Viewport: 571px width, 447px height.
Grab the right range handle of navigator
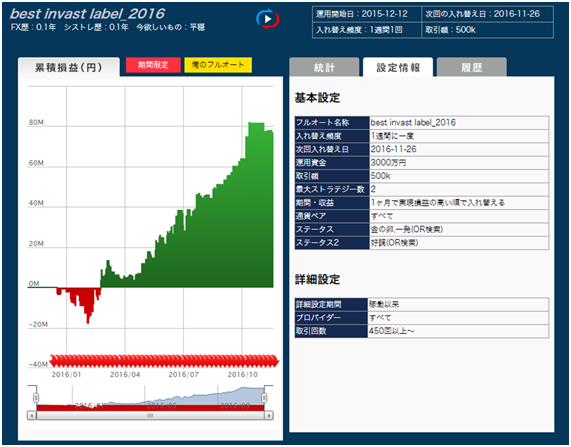tap(264, 397)
